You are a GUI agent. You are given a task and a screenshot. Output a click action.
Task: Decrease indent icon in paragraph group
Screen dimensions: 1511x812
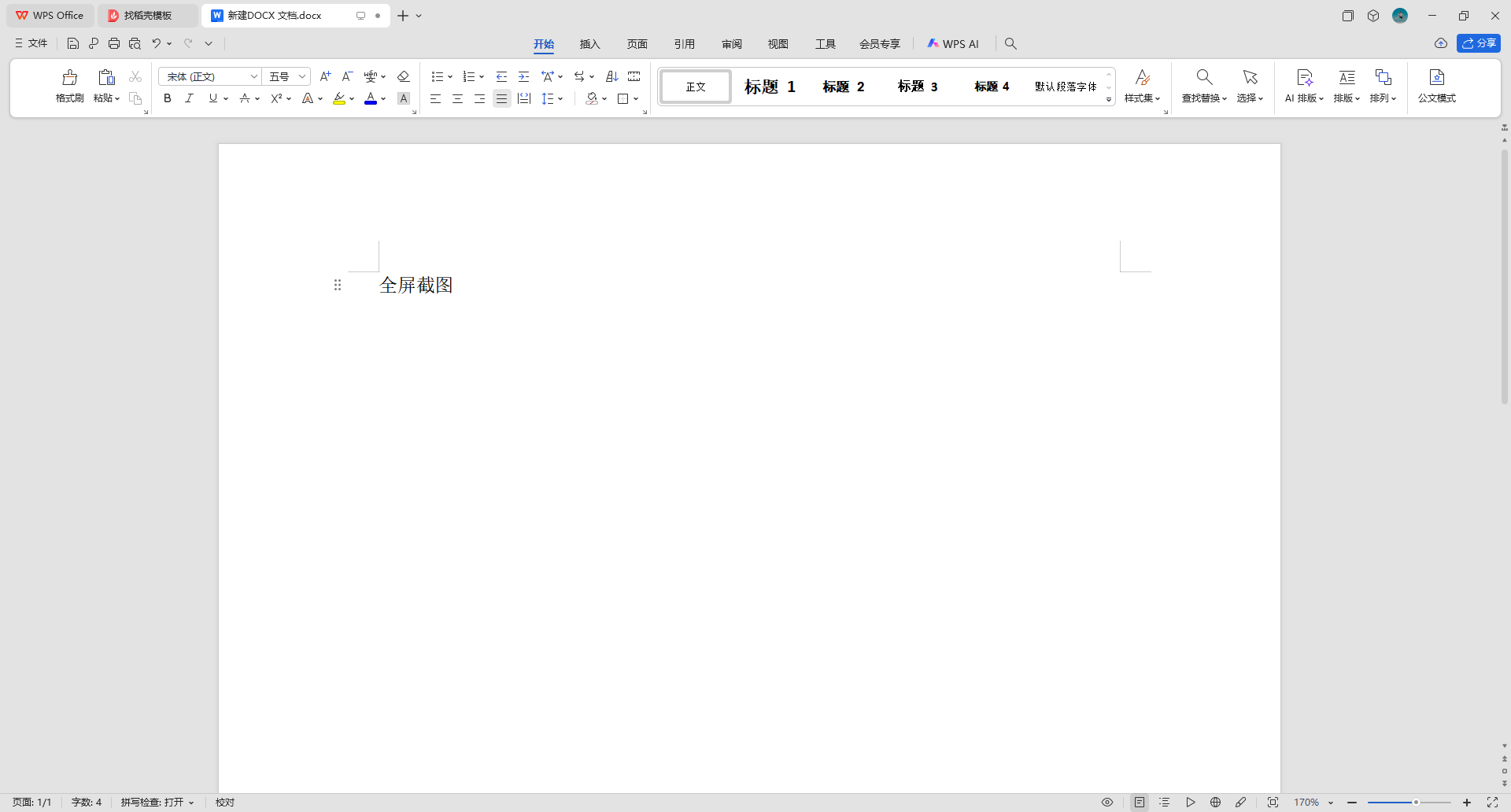click(x=501, y=76)
